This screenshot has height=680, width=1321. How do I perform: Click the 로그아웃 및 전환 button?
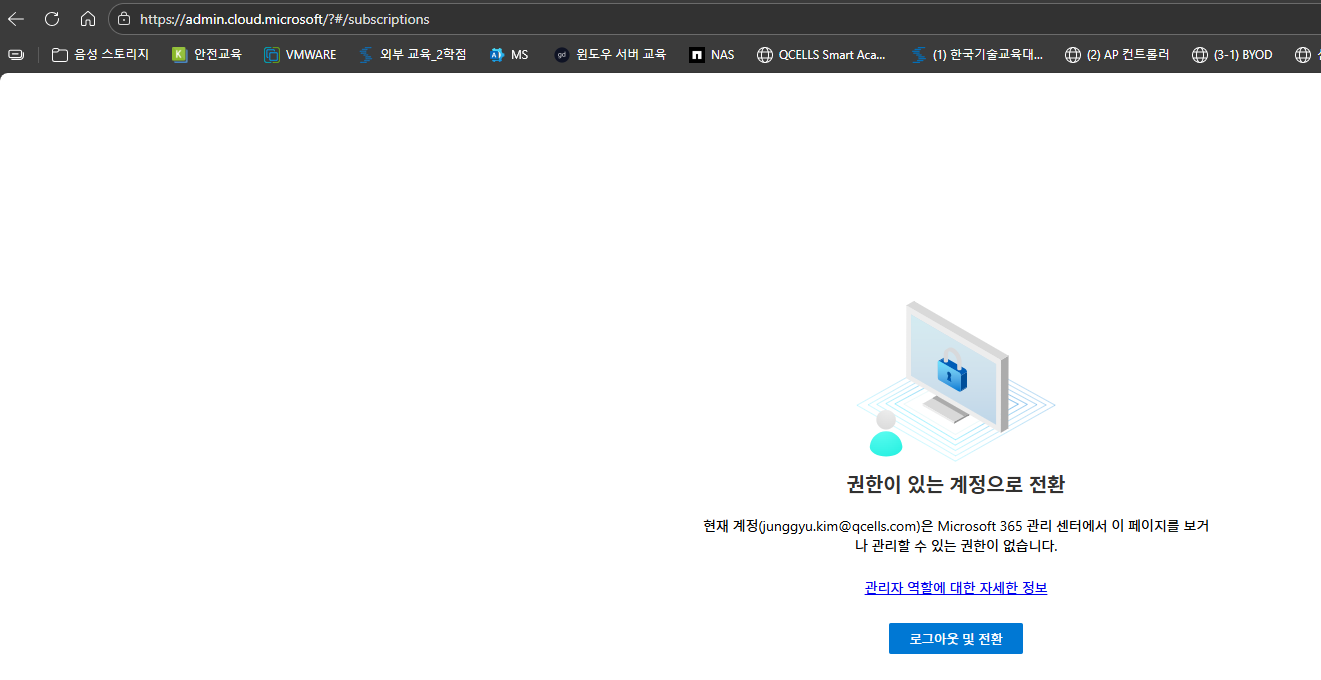pyautogui.click(x=956, y=638)
